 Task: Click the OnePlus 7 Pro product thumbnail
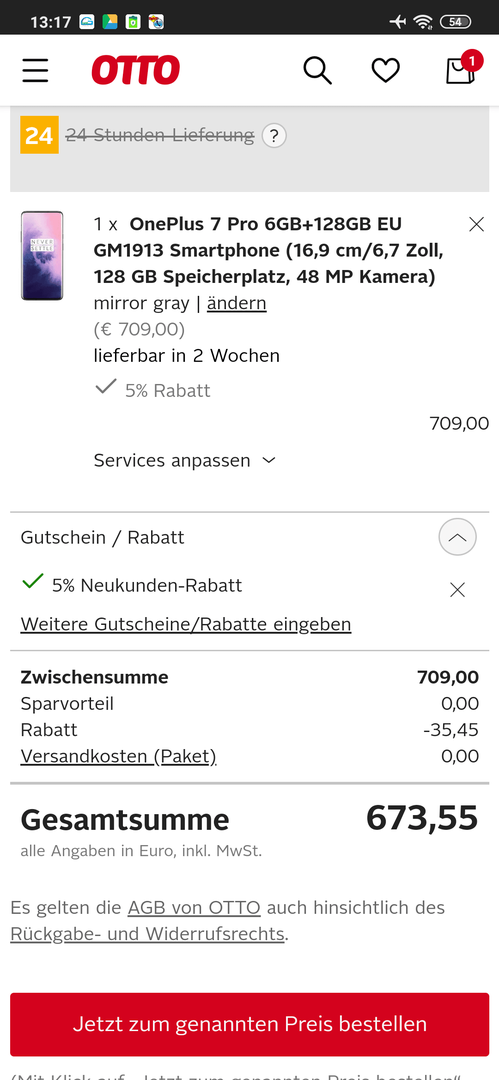point(41,256)
